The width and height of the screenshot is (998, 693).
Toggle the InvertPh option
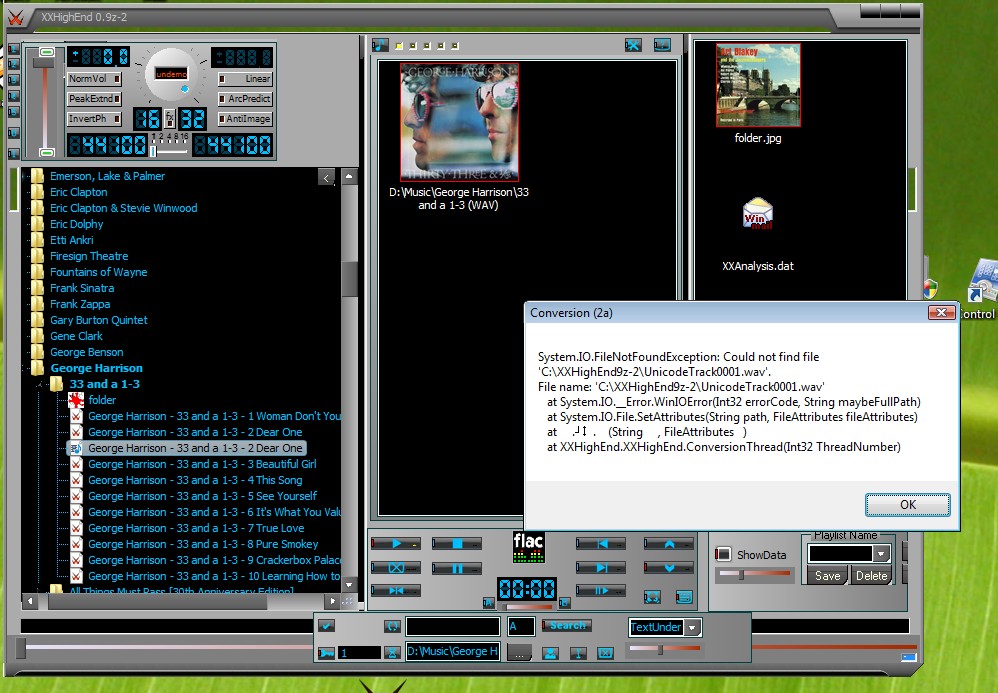click(95, 118)
